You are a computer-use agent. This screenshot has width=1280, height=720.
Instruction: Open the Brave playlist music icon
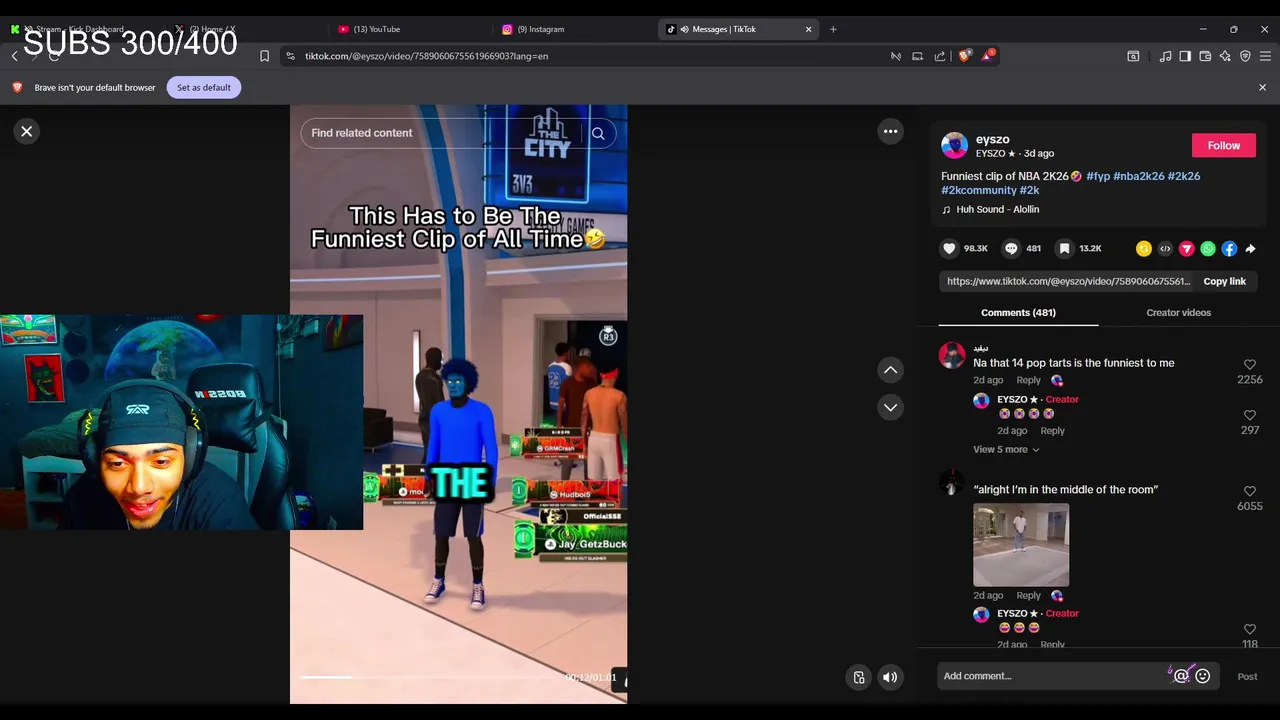click(x=1165, y=56)
